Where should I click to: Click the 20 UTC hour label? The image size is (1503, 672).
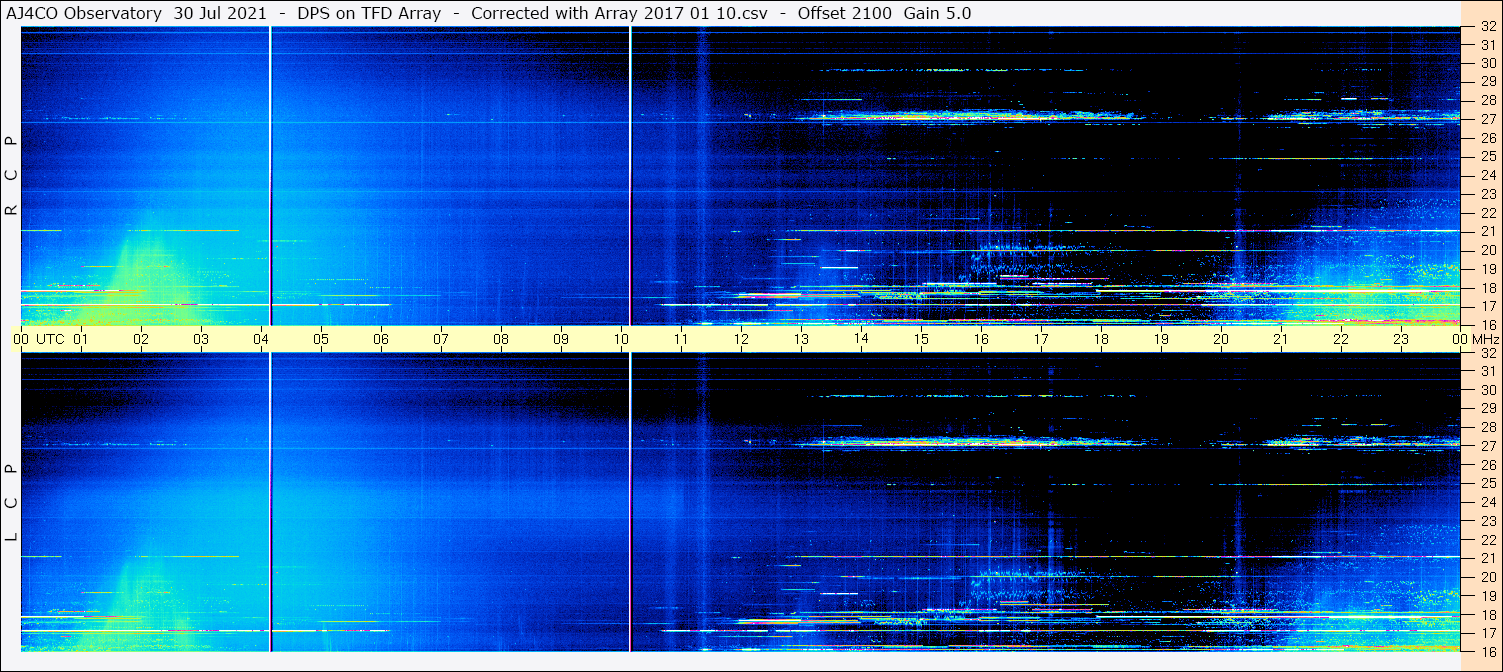pyautogui.click(x=1221, y=339)
